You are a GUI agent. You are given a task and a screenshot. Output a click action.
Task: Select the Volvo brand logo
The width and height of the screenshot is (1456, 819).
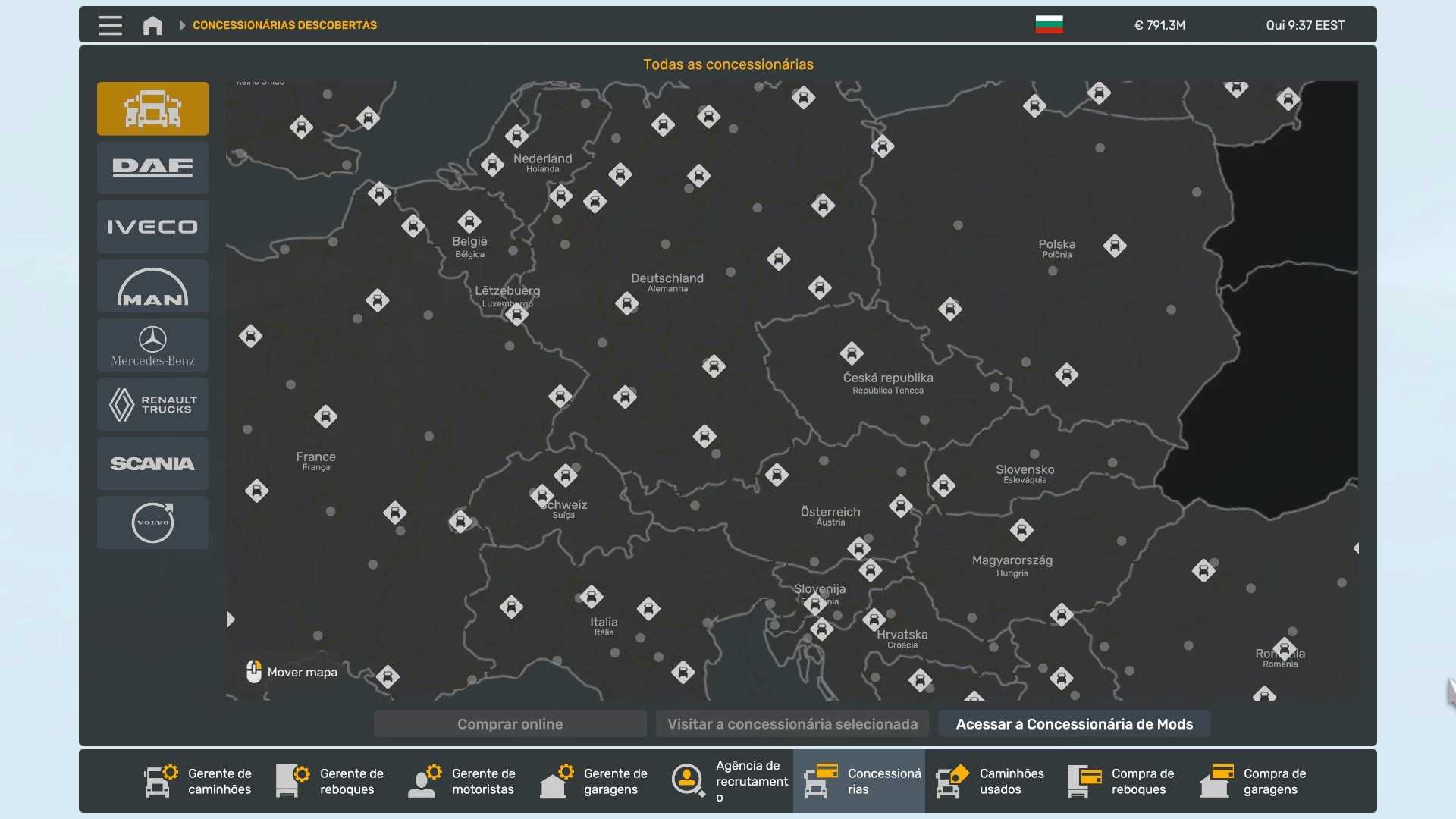tap(152, 522)
